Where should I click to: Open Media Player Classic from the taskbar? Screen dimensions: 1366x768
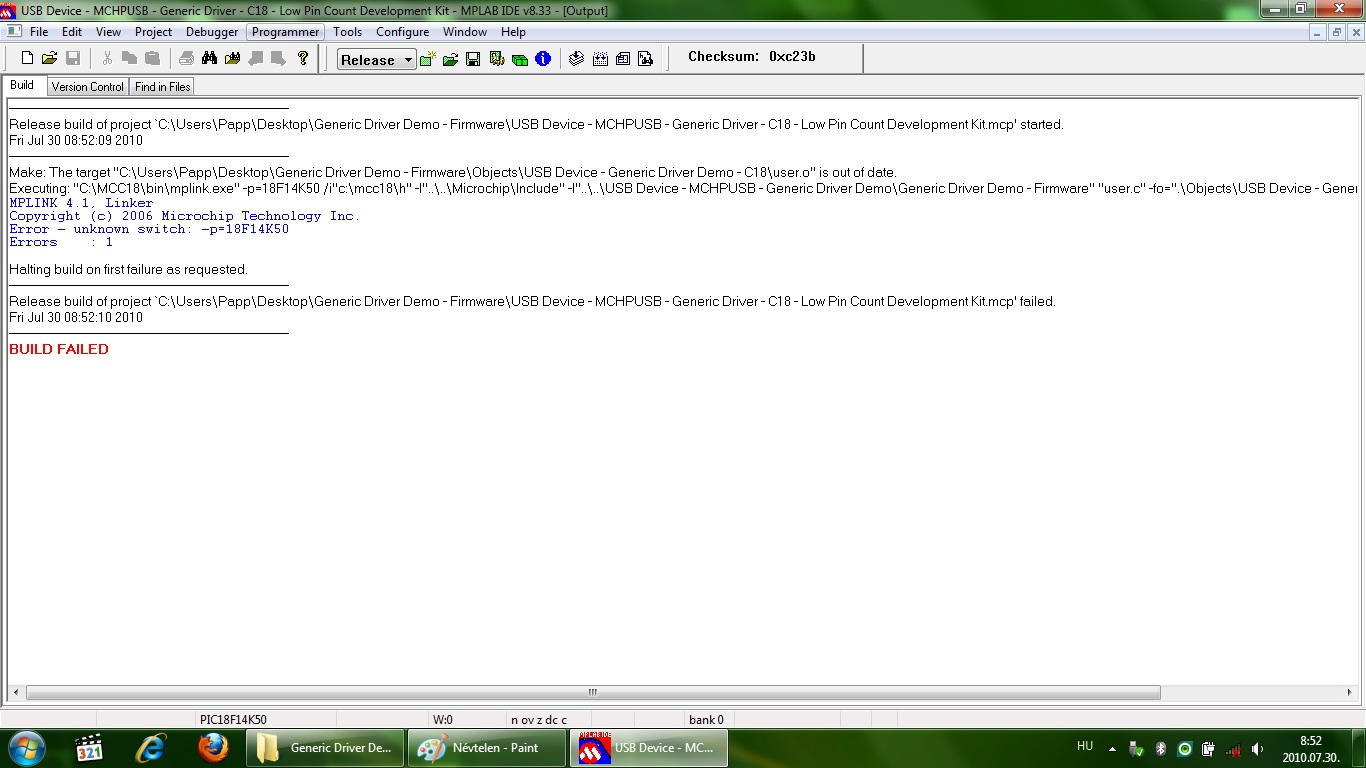point(90,748)
